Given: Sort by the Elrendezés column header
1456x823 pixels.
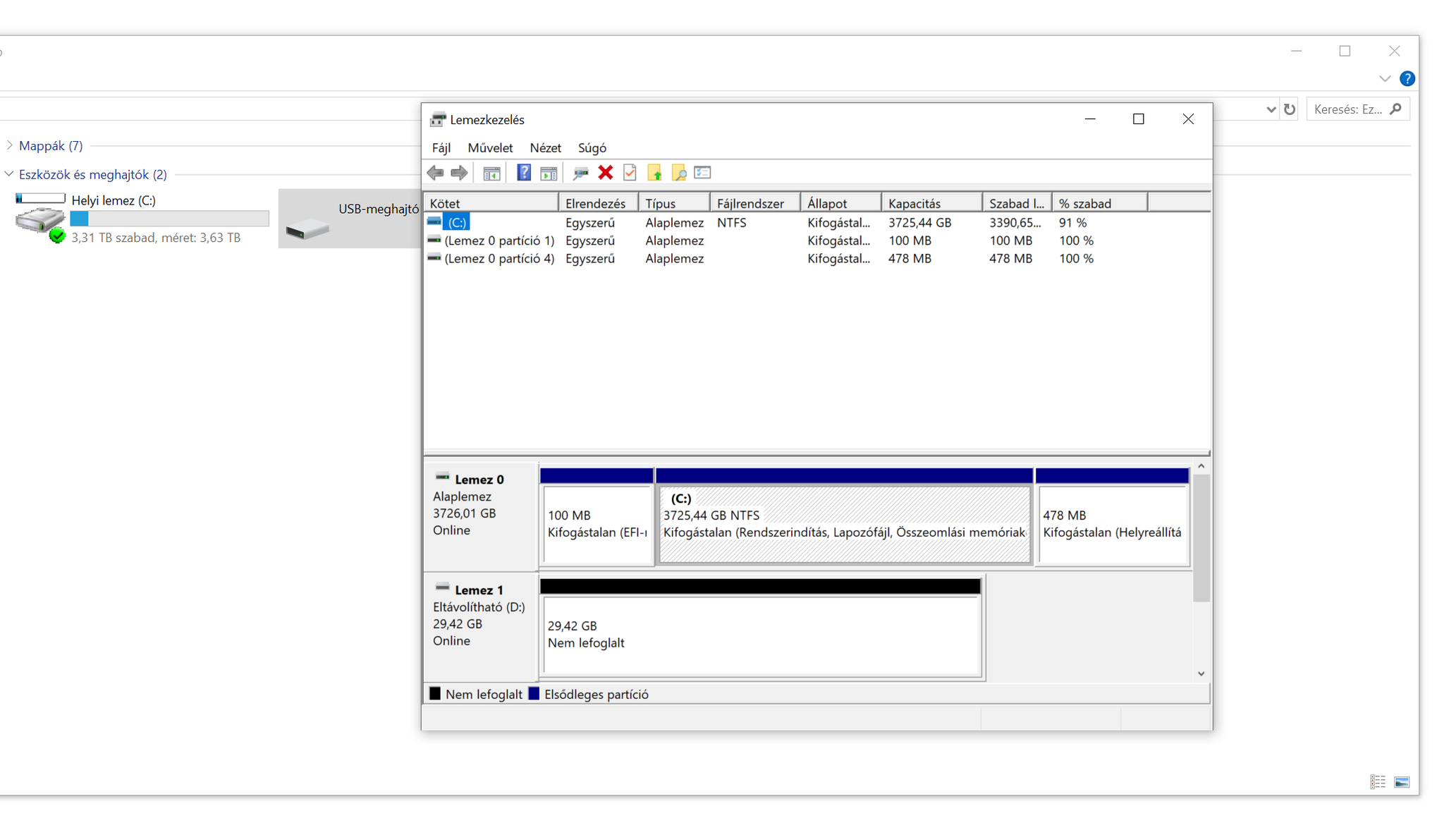Looking at the screenshot, I should pos(599,203).
